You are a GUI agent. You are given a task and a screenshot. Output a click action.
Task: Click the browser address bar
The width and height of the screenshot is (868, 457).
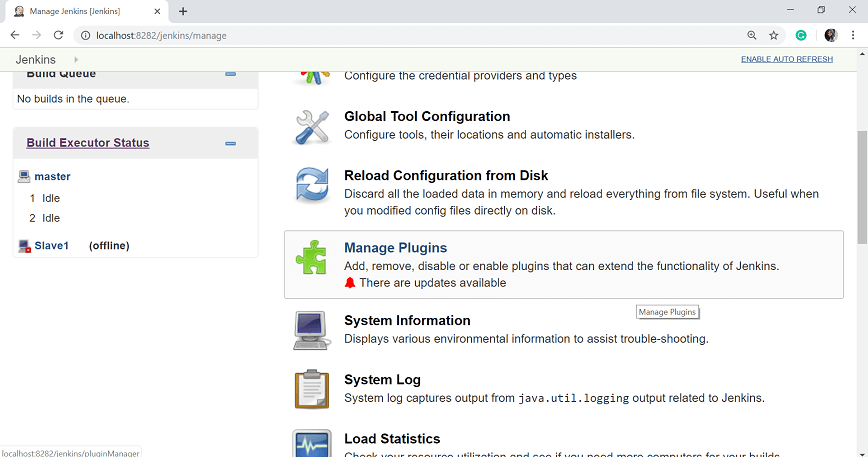[400, 35]
